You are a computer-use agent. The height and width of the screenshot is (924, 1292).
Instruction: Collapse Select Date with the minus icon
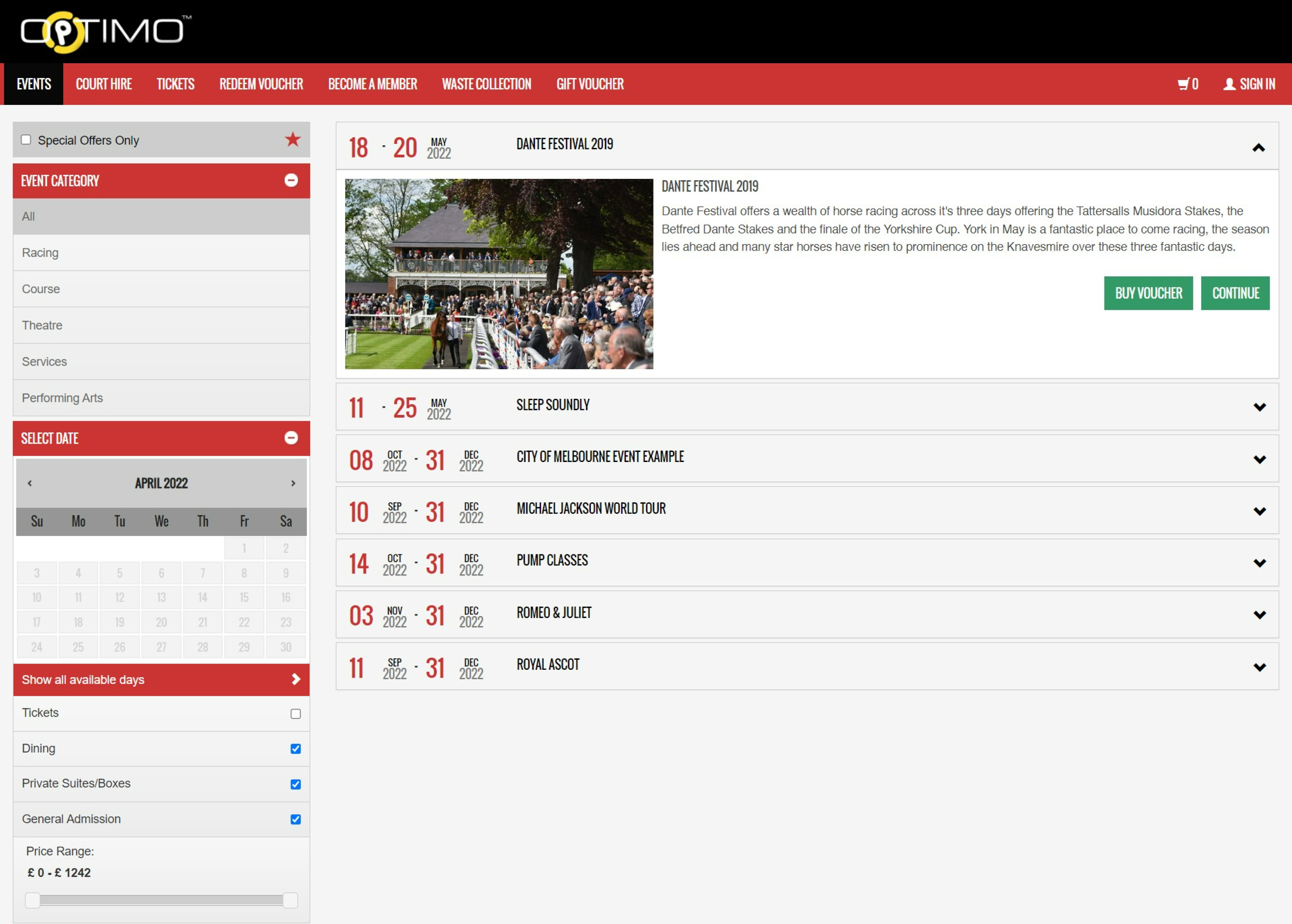pyautogui.click(x=291, y=437)
